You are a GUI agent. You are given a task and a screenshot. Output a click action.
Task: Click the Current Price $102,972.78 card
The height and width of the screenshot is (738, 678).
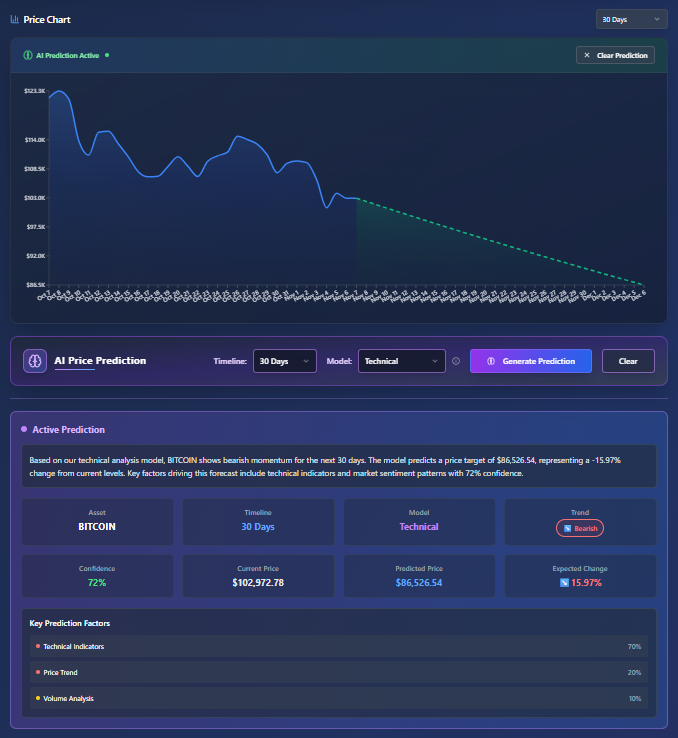258,576
